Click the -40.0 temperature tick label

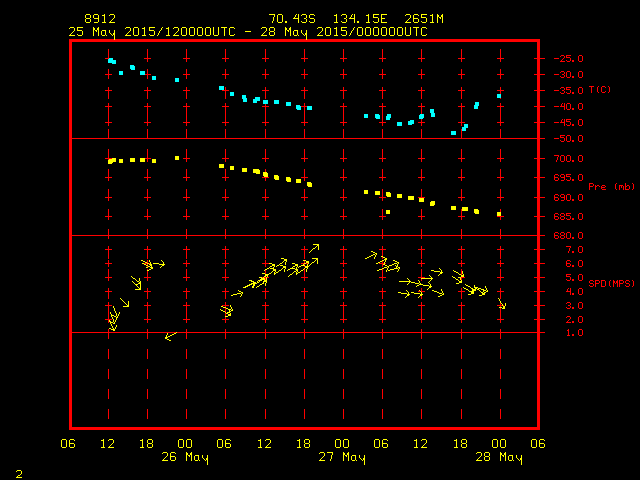coord(569,107)
